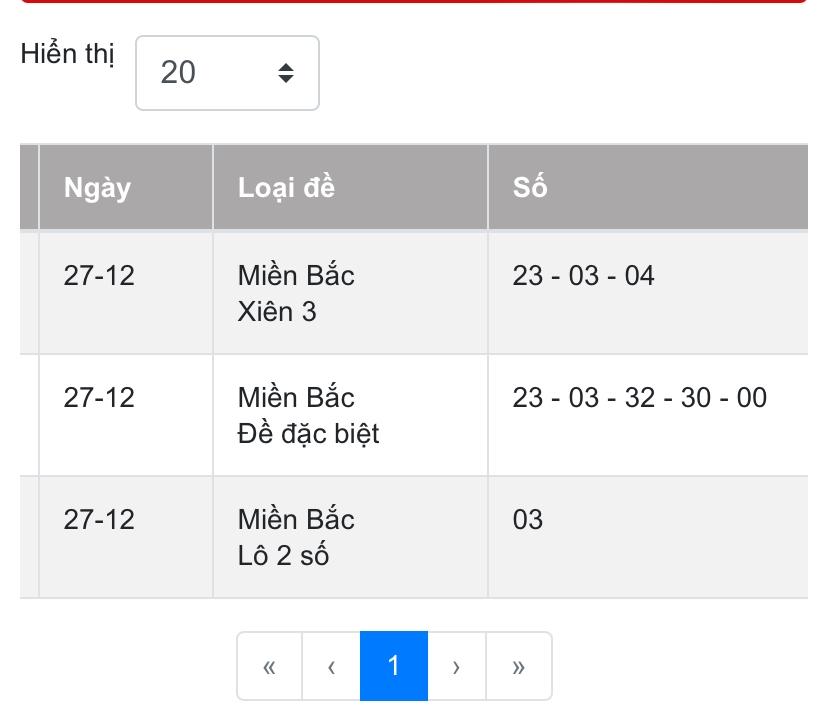Click date 27-12 in the Đề đặc biệt row
Image resolution: width=828 pixels, height=722 pixels.
click(x=99, y=398)
